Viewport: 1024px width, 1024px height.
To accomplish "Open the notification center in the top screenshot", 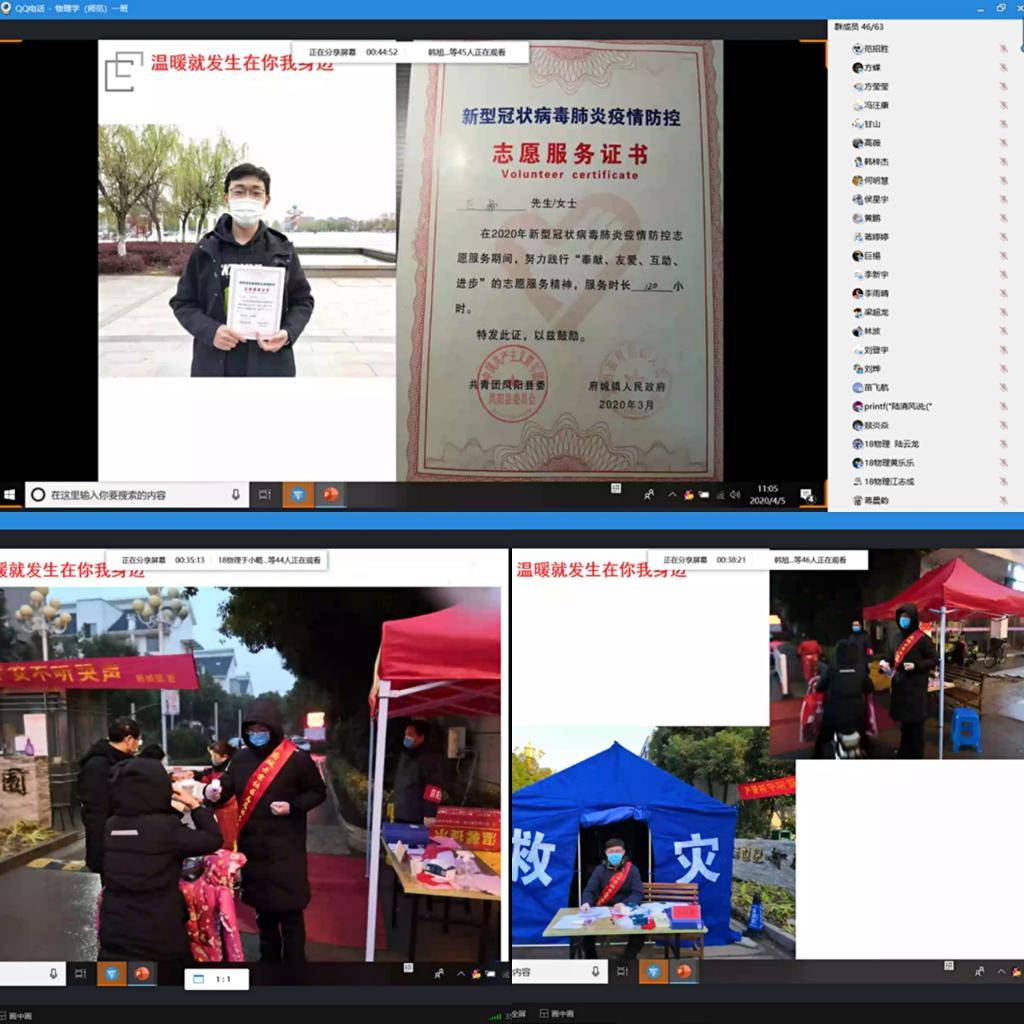I will click(x=807, y=496).
